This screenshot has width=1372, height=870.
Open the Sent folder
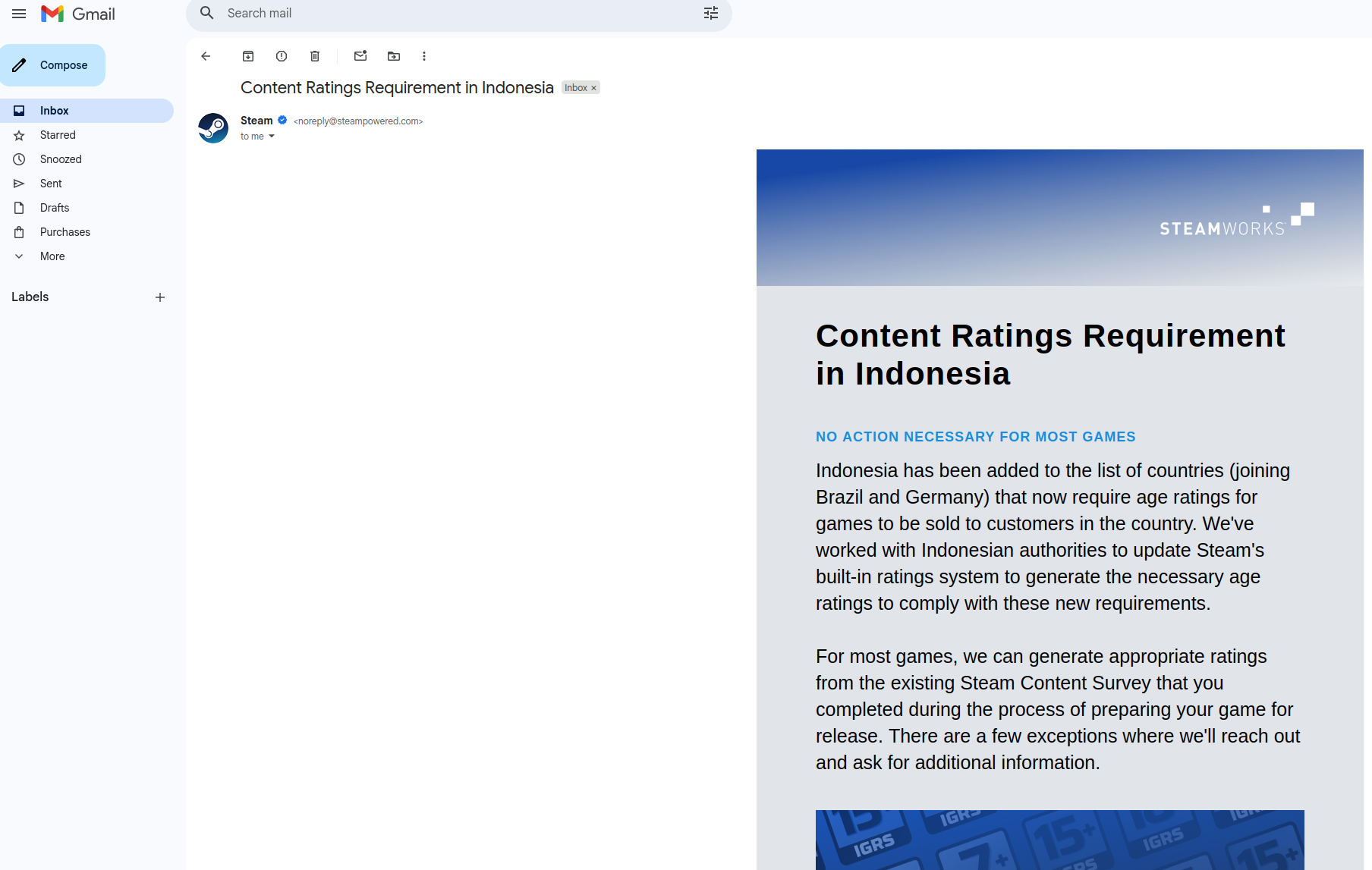click(x=87, y=184)
